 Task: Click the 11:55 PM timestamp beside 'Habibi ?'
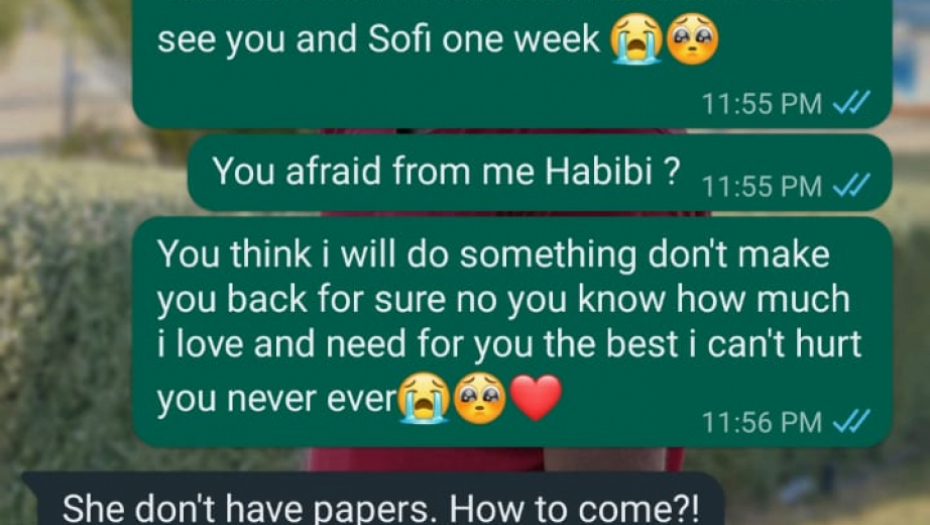pos(762,186)
